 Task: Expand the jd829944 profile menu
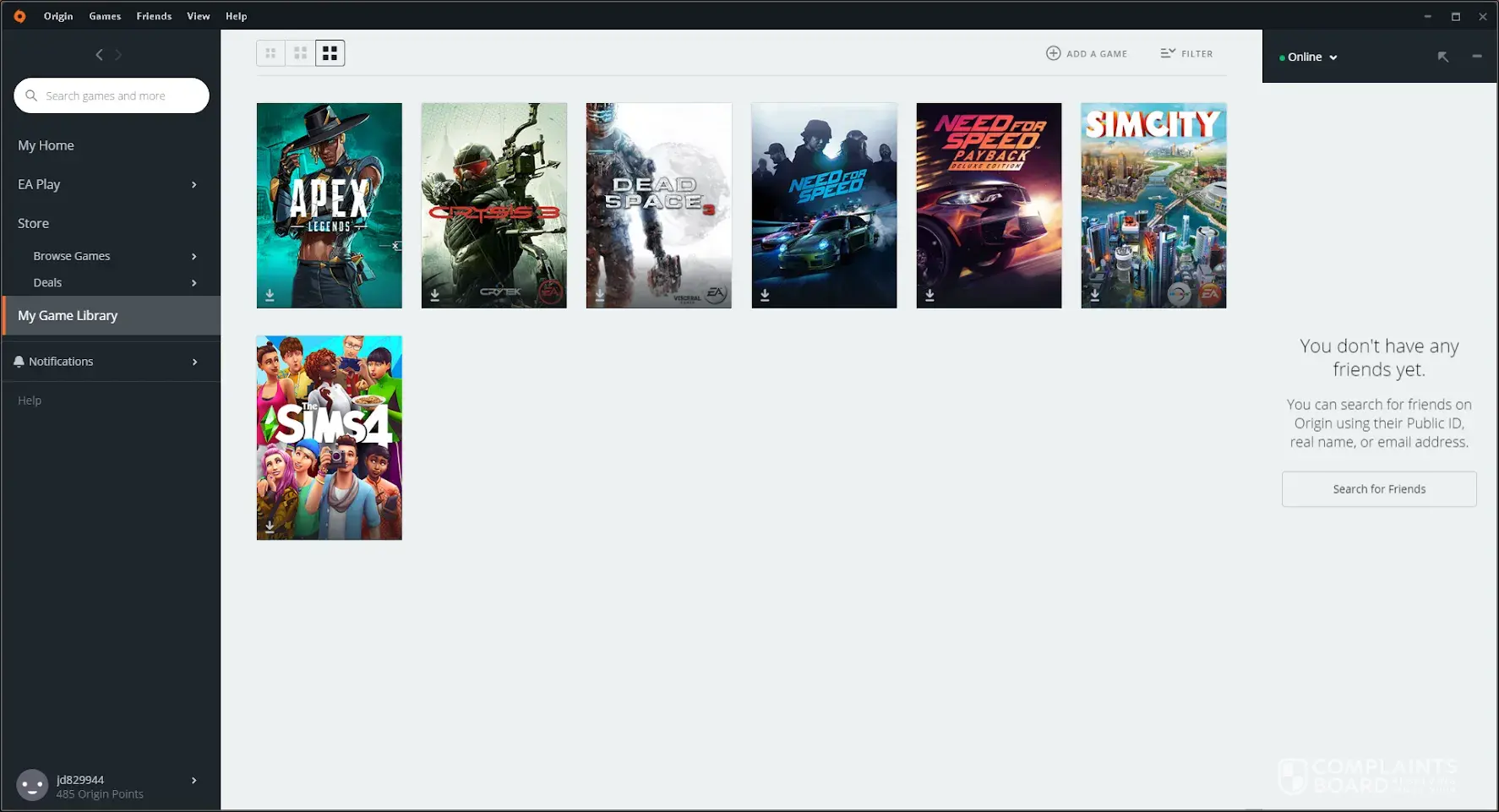pyautogui.click(x=194, y=781)
